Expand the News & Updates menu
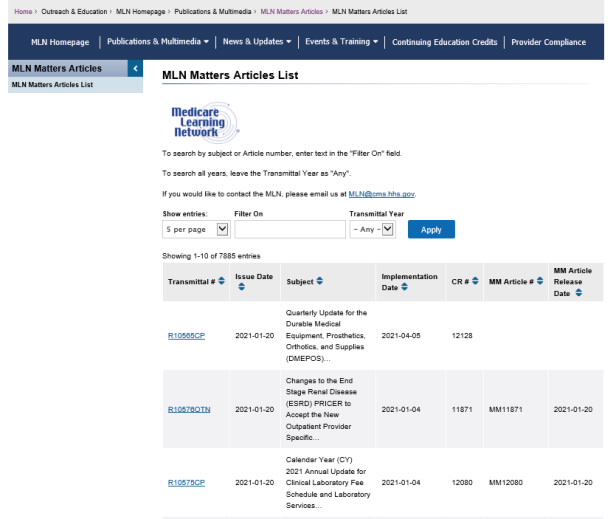Viewport: 613px width, 519px height. click(257, 42)
